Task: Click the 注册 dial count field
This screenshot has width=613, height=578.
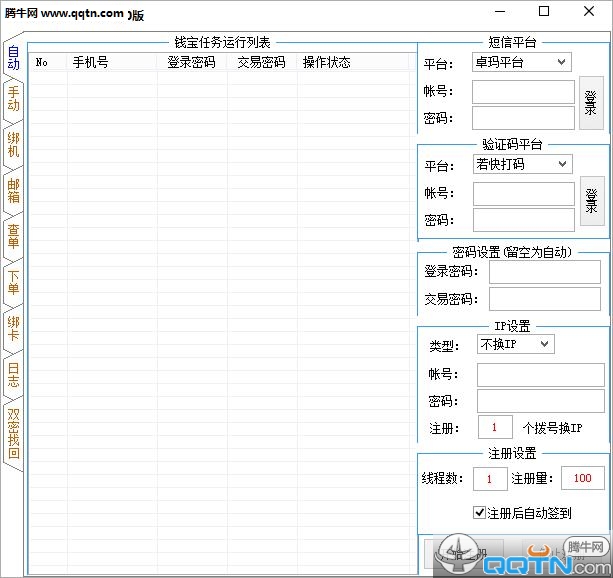Action: point(495,427)
